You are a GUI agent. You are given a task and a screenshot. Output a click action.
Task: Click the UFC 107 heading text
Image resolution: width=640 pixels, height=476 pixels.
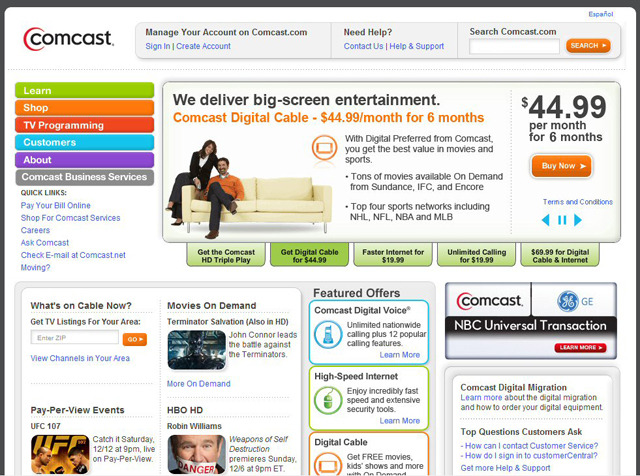pos(45,426)
